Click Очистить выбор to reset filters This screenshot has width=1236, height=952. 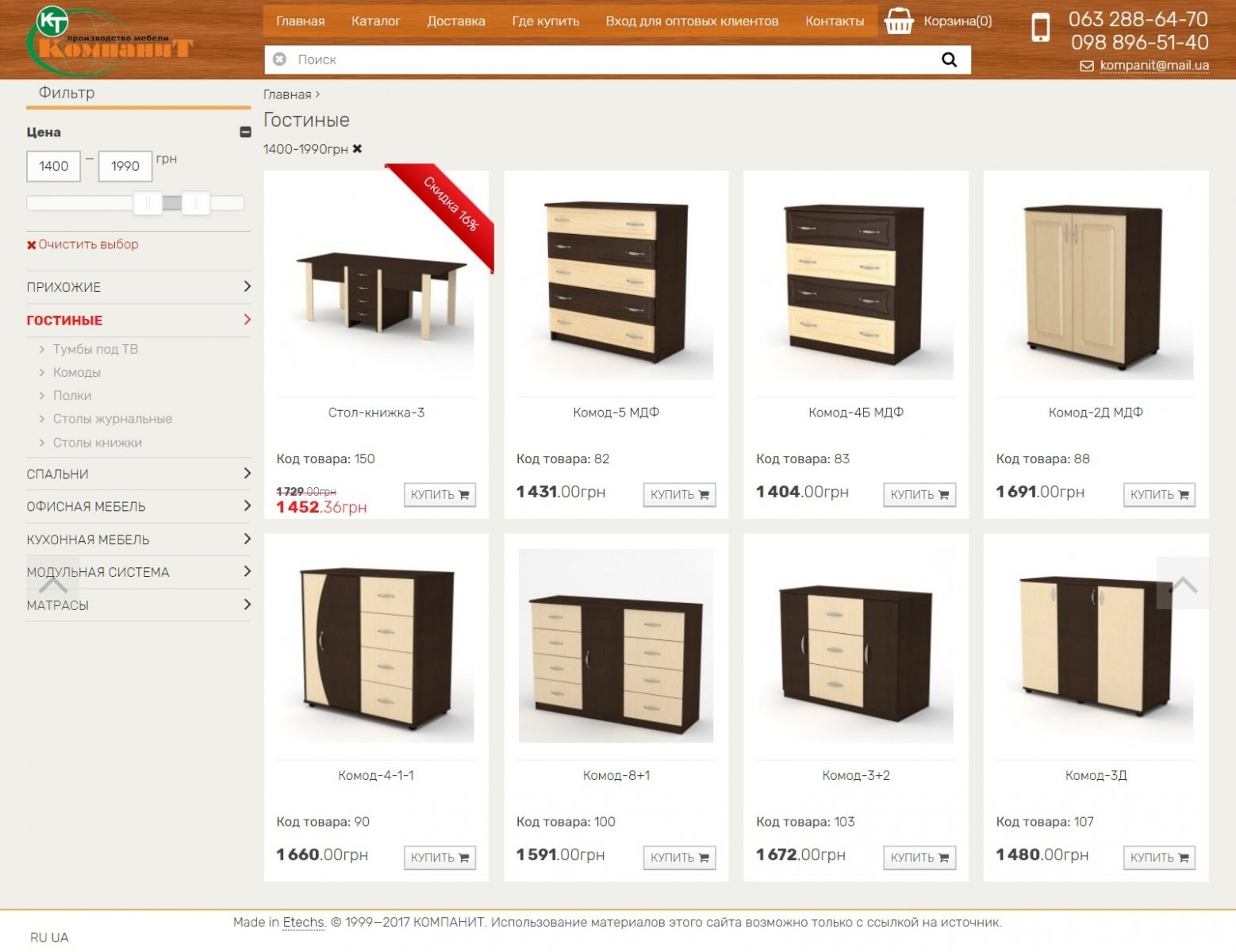88,244
